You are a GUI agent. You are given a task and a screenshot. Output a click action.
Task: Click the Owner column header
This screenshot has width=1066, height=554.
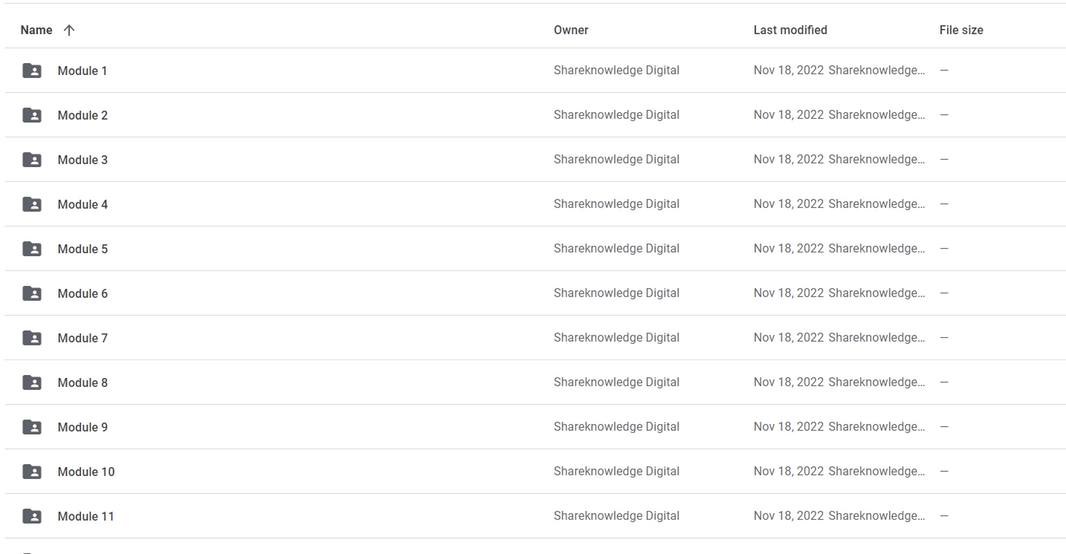click(x=570, y=30)
